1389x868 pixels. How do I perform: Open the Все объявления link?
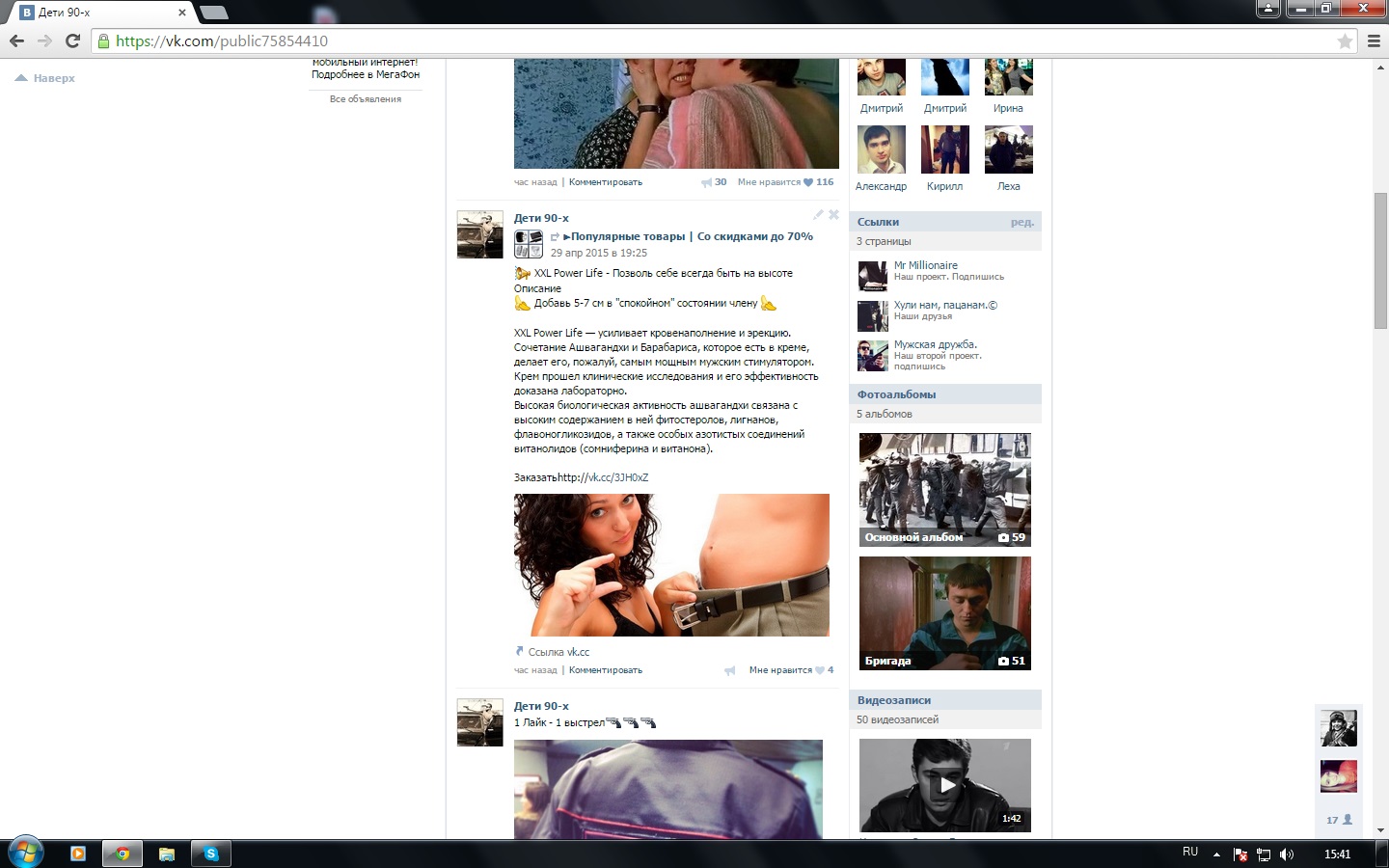pyautogui.click(x=366, y=99)
